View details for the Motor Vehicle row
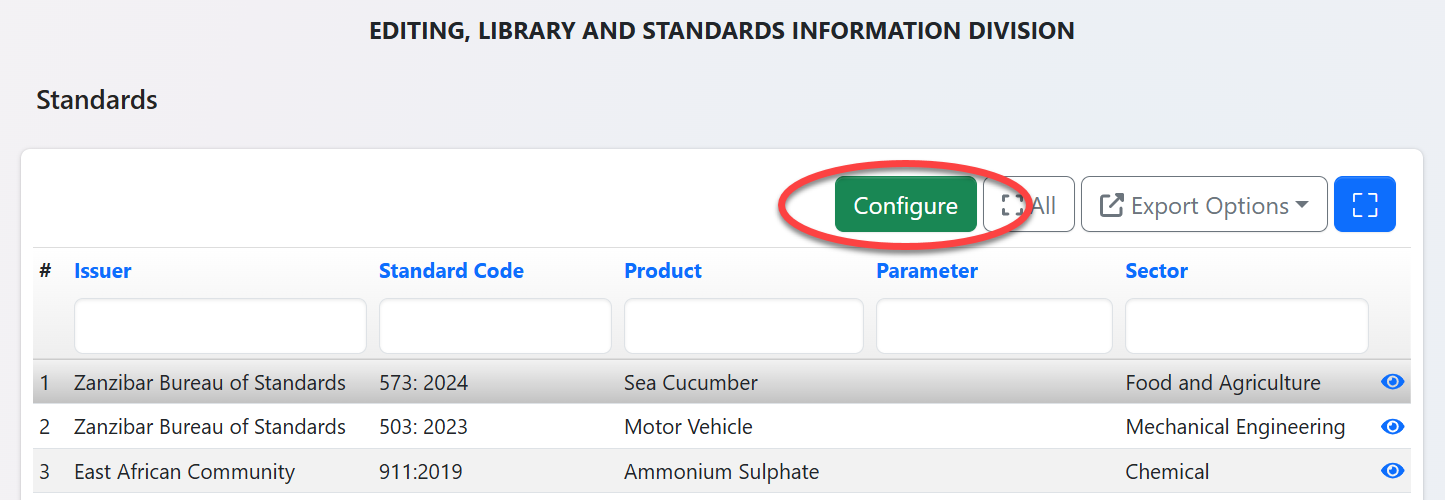Screen dimensions: 1445x500 point(1392,427)
